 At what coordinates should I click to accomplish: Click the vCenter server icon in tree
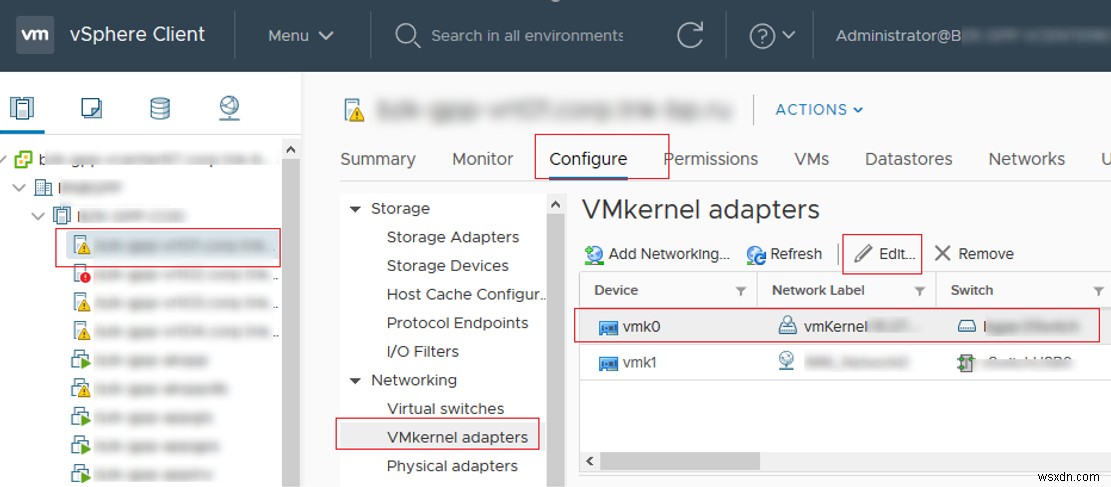coord(23,159)
